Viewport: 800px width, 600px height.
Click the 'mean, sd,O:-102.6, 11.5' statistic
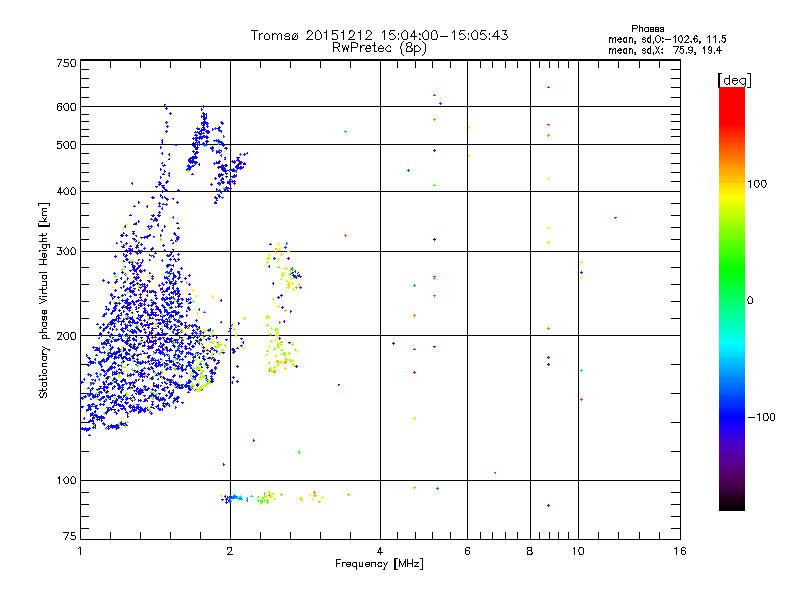click(667, 39)
